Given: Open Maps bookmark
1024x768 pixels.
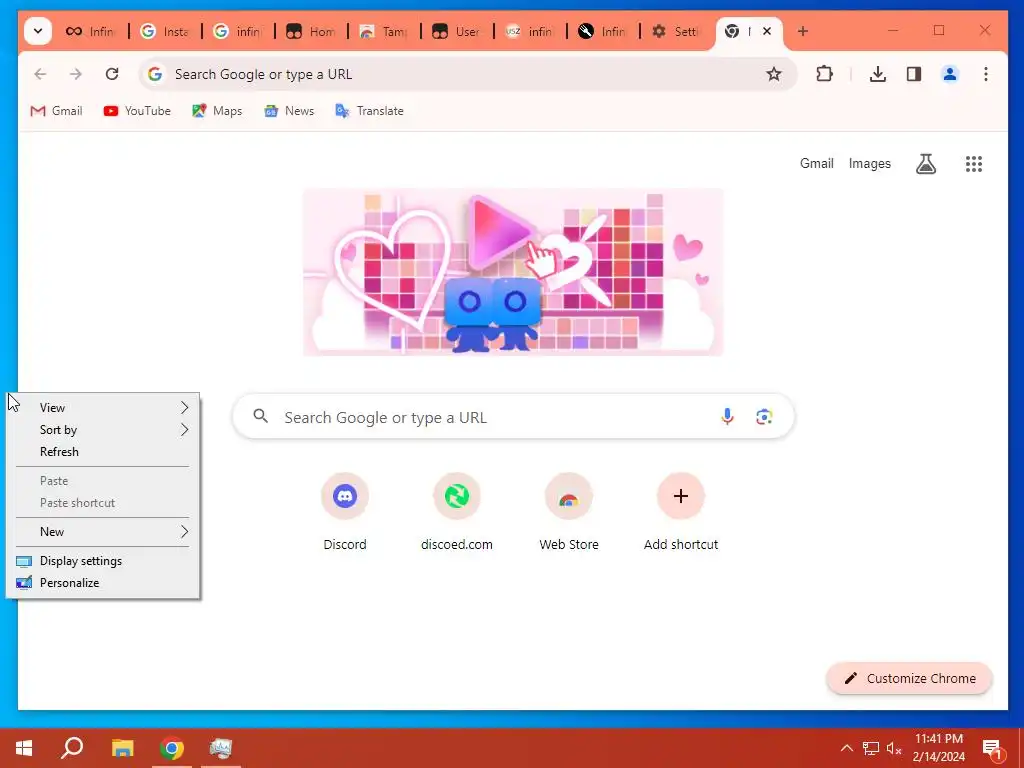Looking at the screenshot, I should pos(217,111).
